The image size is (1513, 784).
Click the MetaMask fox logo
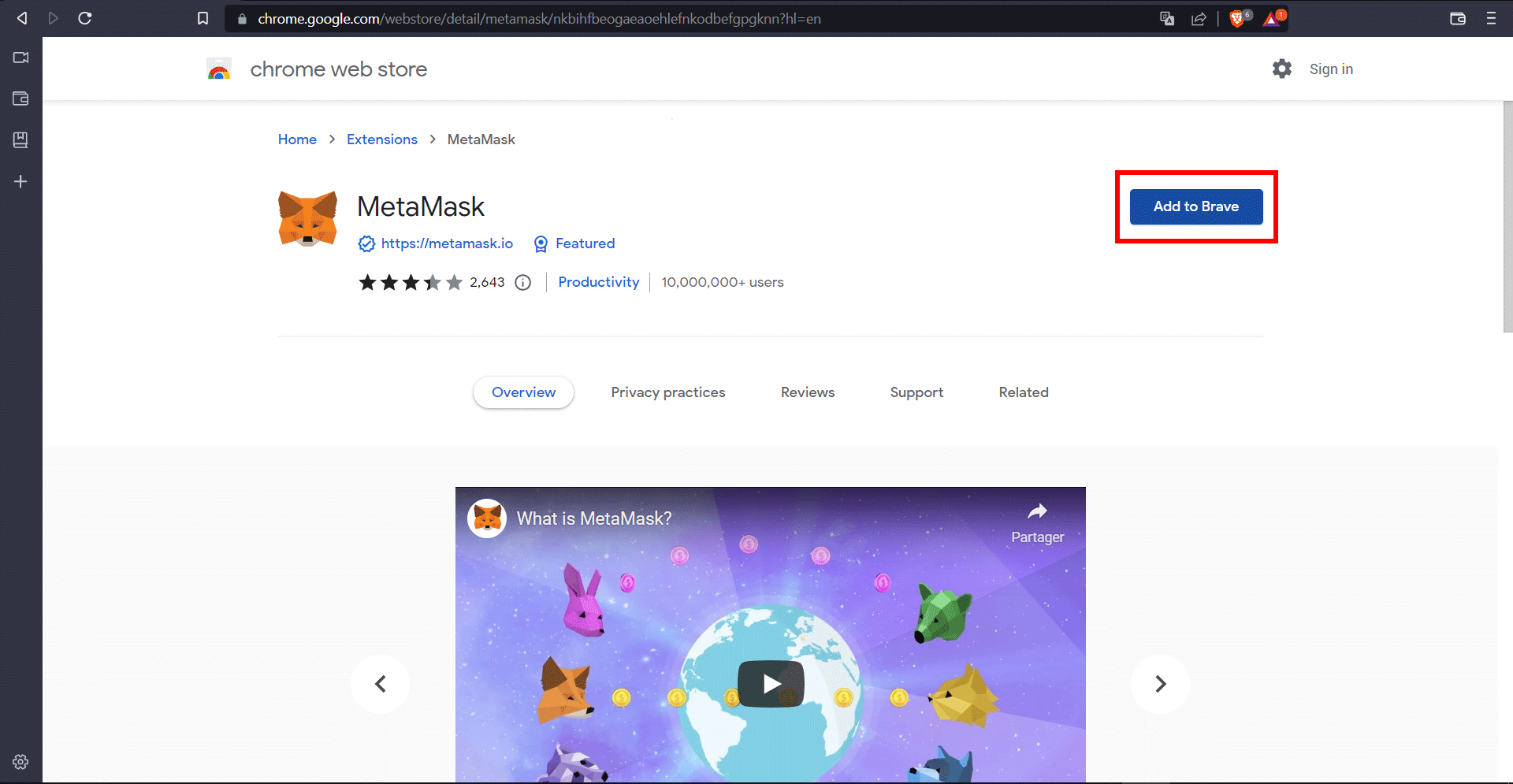(x=307, y=218)
